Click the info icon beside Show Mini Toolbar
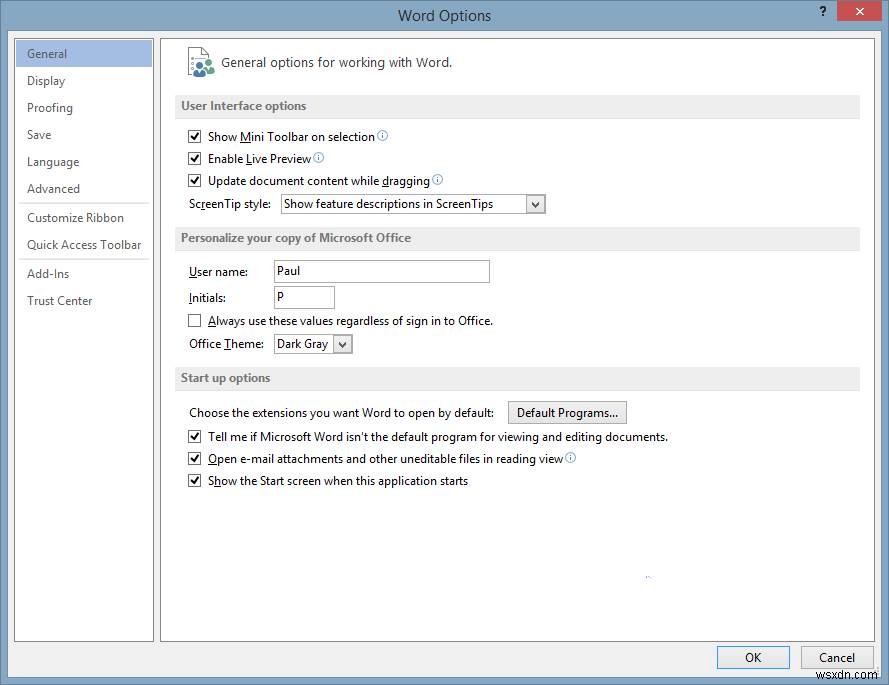The height and width of the screenshot is (685, 889). pyautogui.click(x=383, y=136)
